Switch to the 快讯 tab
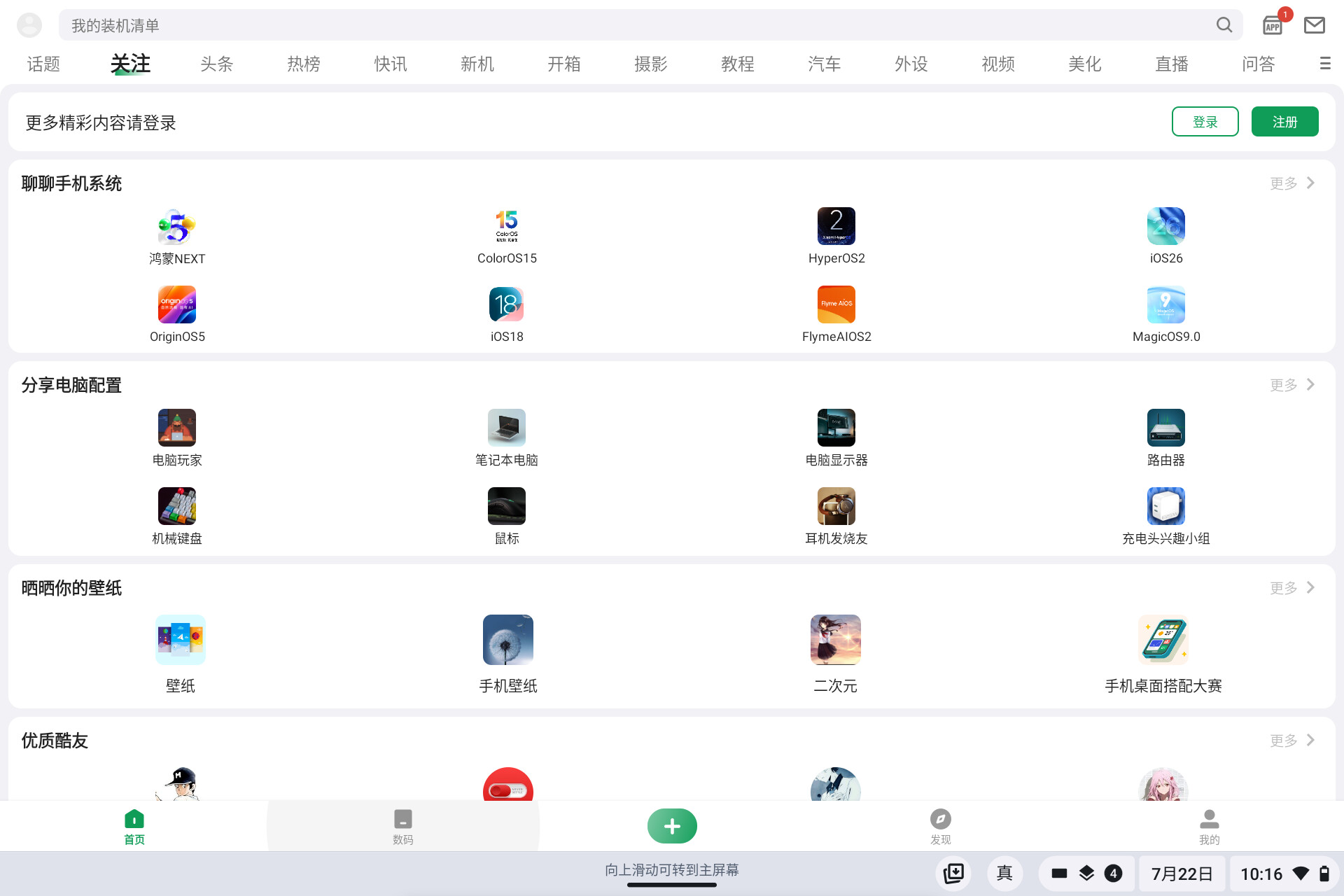The image size is (1344, 896). click(x=391, y=64)
